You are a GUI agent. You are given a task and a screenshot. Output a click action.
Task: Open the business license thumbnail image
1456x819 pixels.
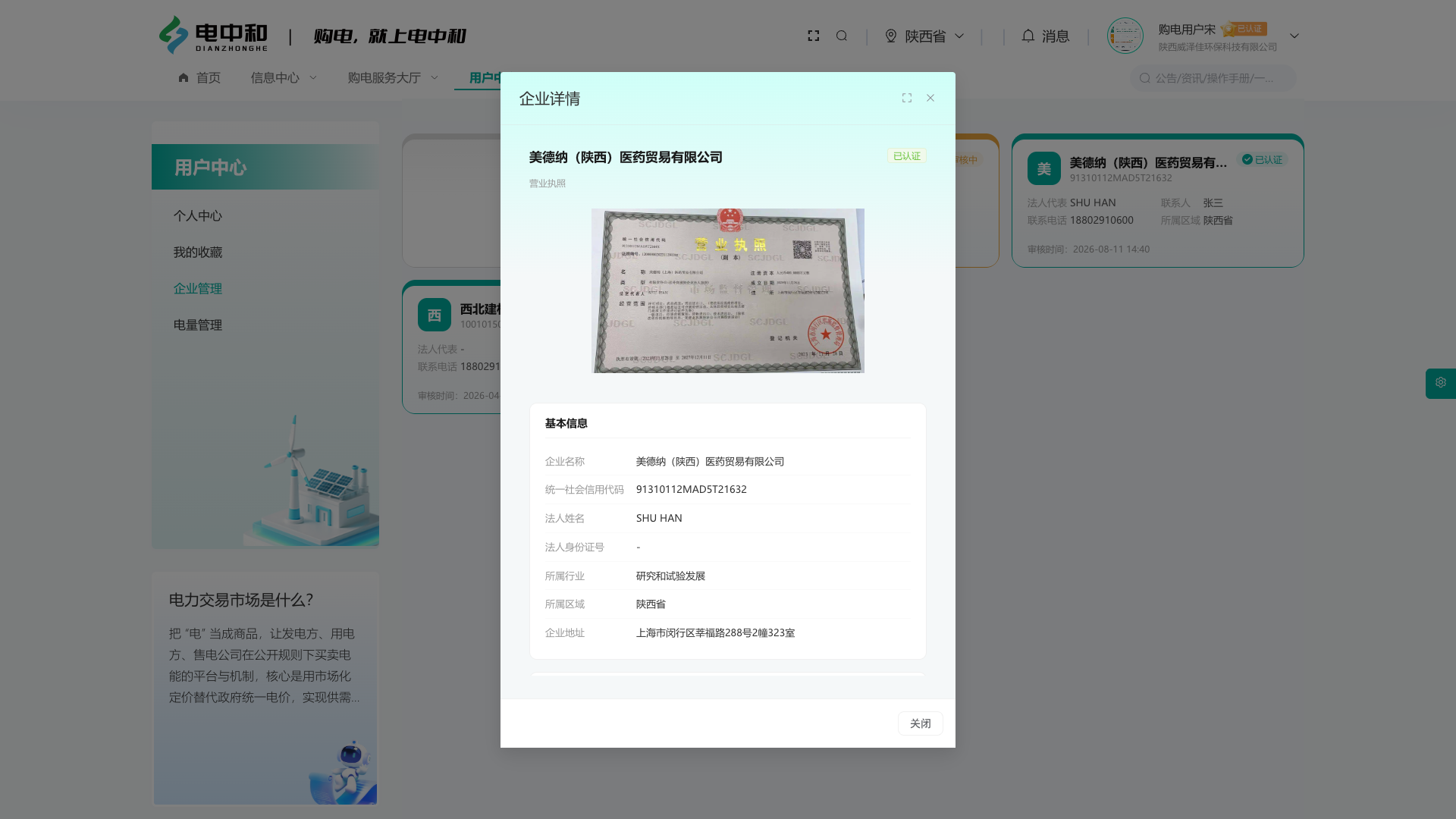pos(728,290)
